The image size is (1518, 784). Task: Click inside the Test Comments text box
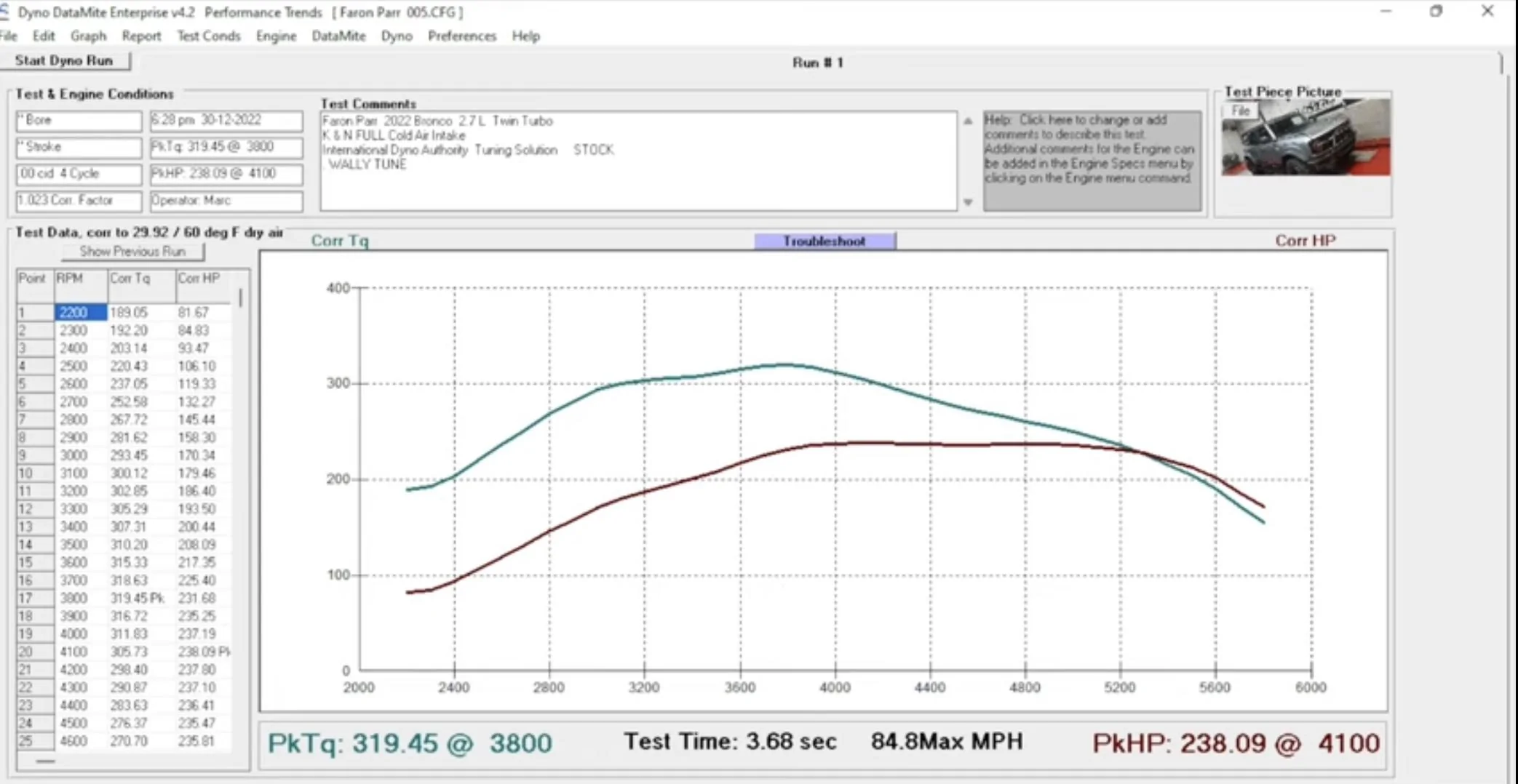coord(638,161)
